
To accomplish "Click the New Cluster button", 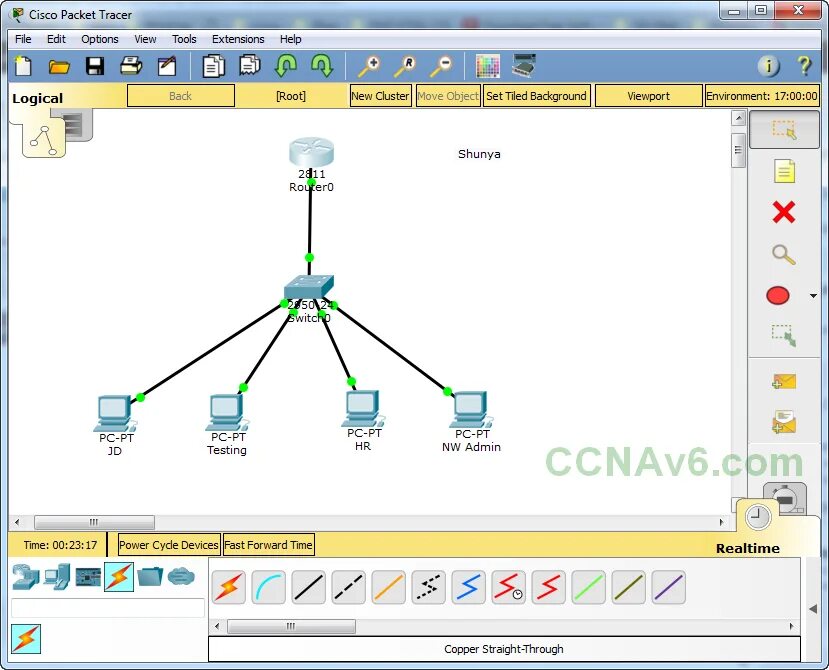I will click(380, 96).
